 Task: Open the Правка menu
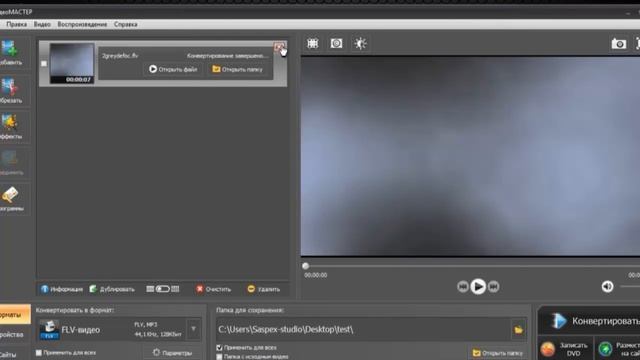click(17, 24)
